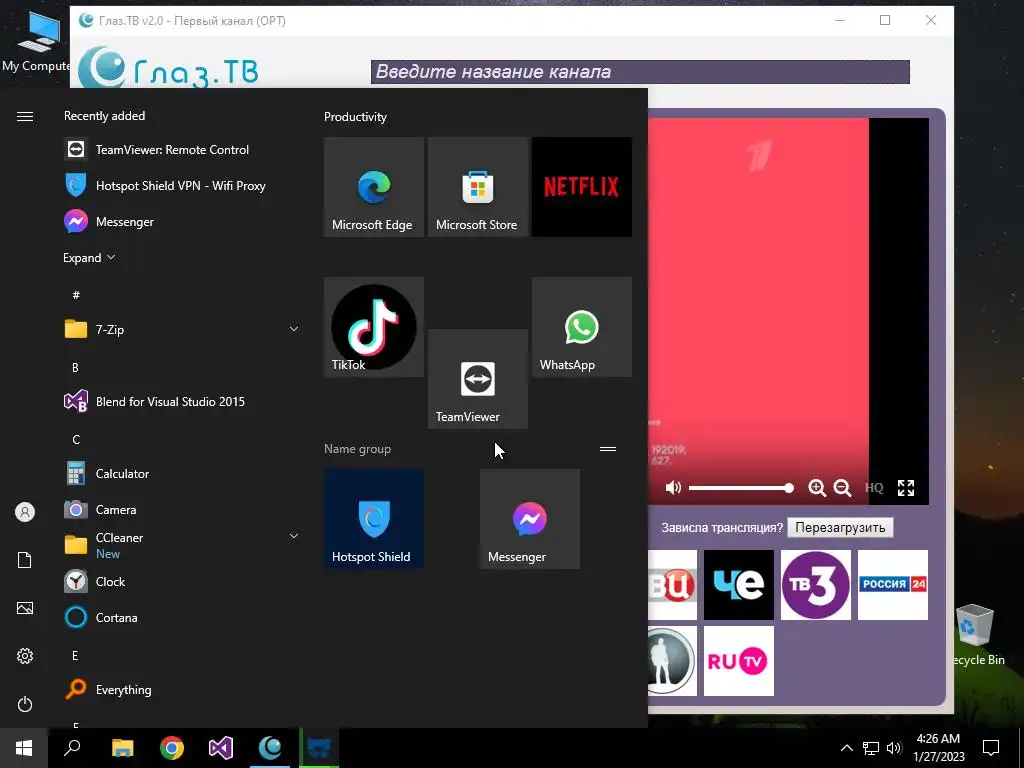Open the Messenger tile
1024x768 pixels.
coord(530,519)
